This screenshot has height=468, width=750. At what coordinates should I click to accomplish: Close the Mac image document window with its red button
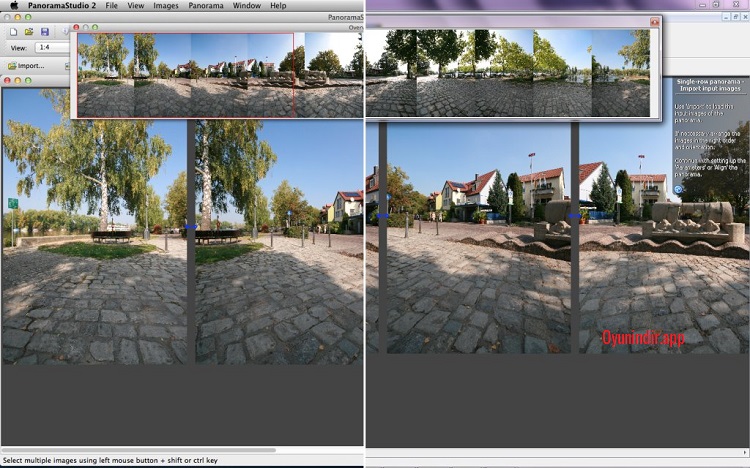7,80
